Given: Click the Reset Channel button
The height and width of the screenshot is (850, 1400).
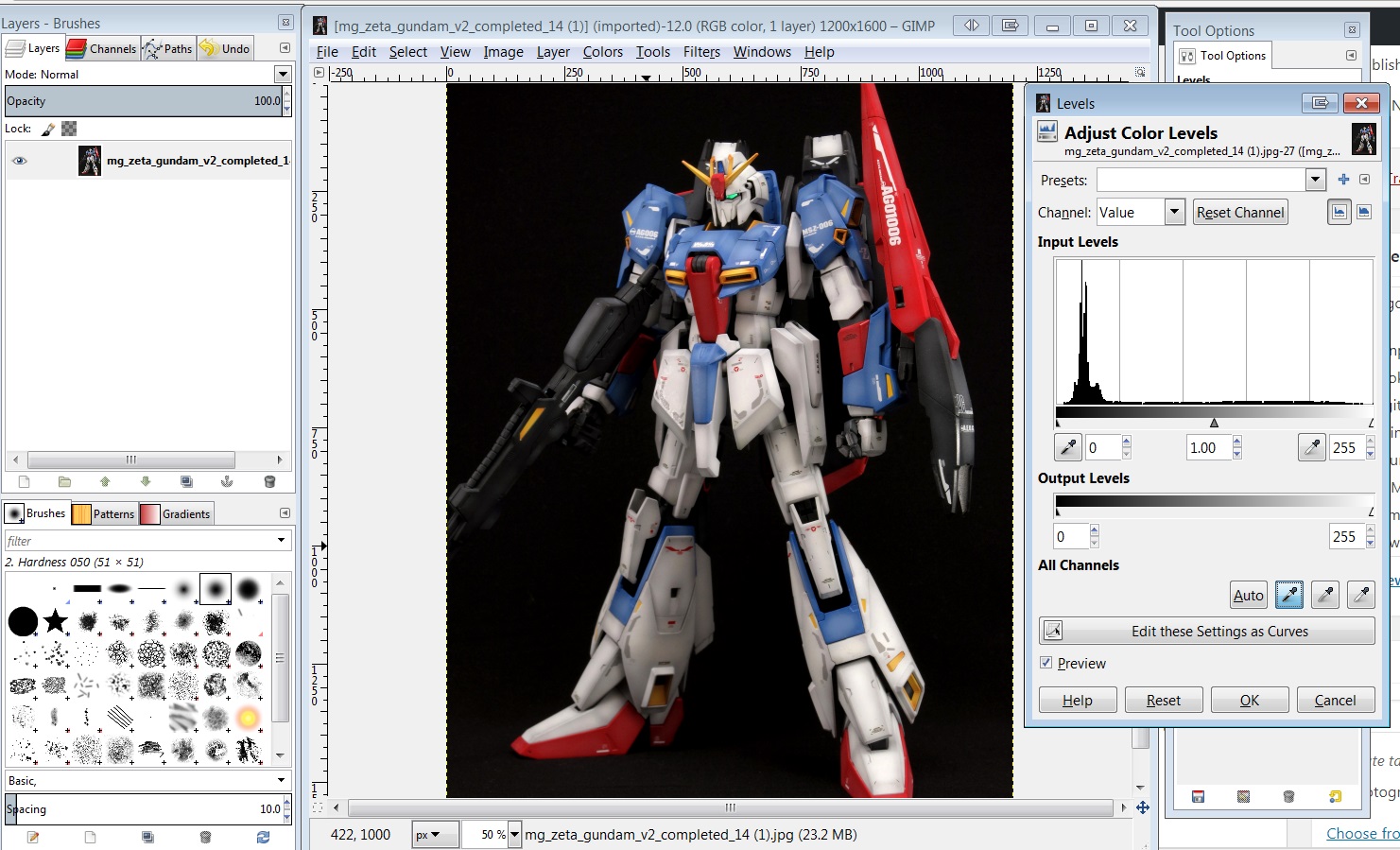Looking at the screenshot, I should tap(1240, 212).
